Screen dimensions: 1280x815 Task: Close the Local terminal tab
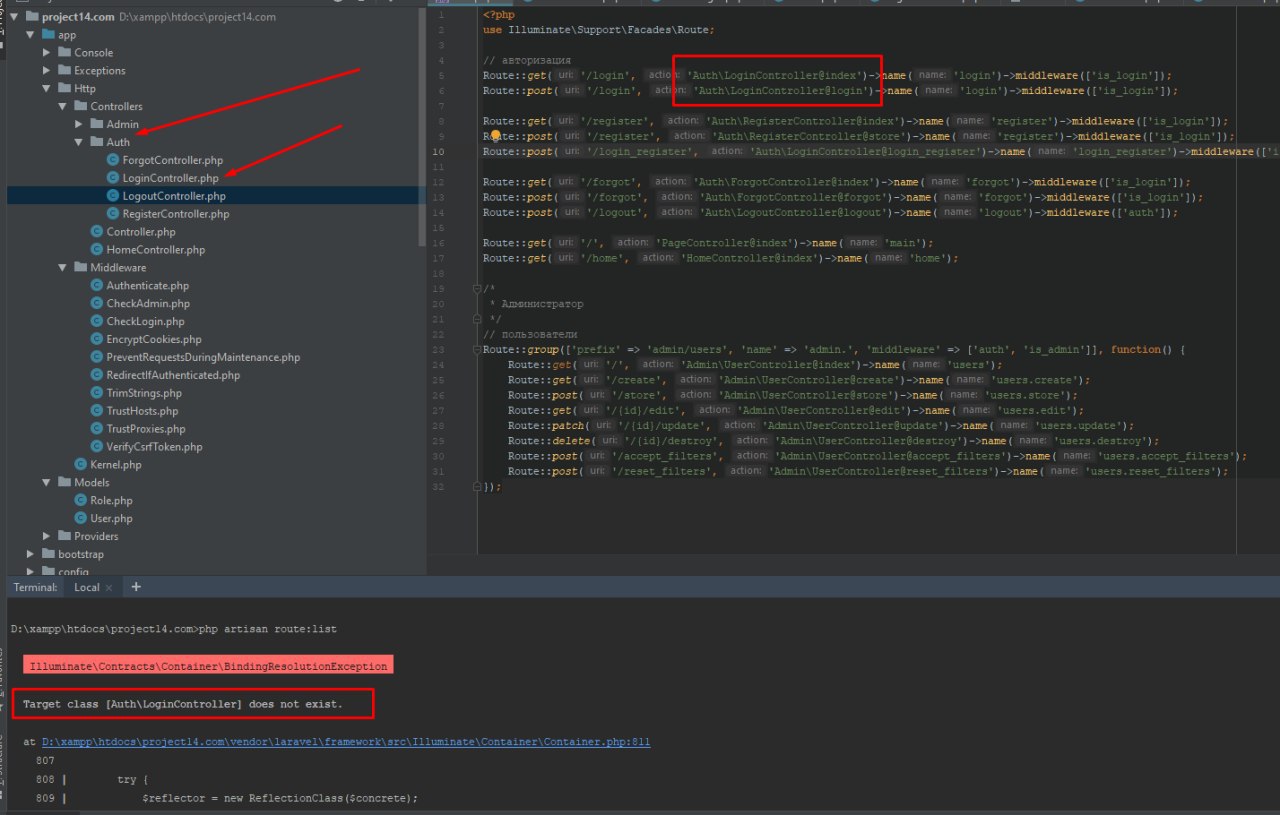click(x=109, y=588)
